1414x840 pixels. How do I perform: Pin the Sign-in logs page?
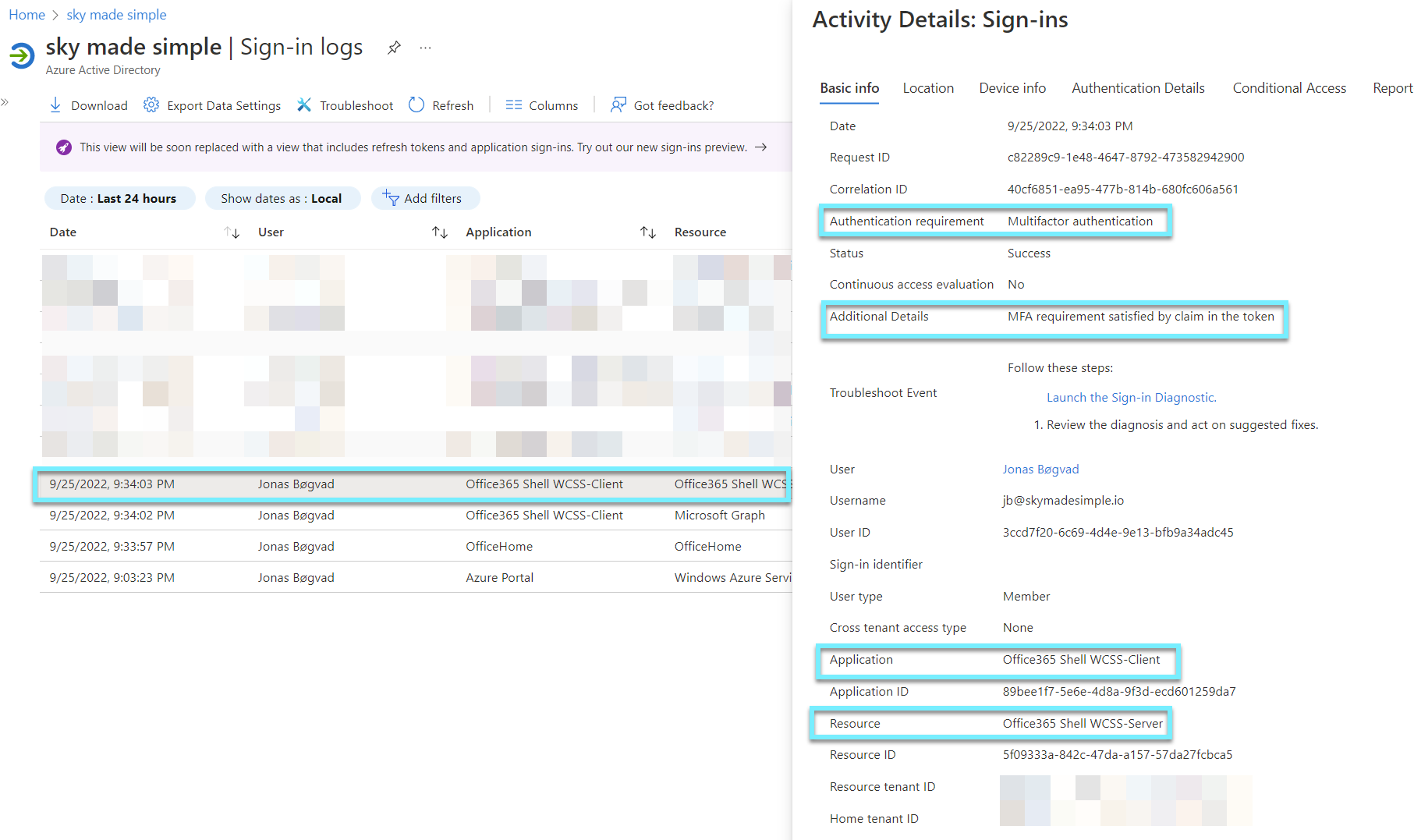[x=394, y=48]
